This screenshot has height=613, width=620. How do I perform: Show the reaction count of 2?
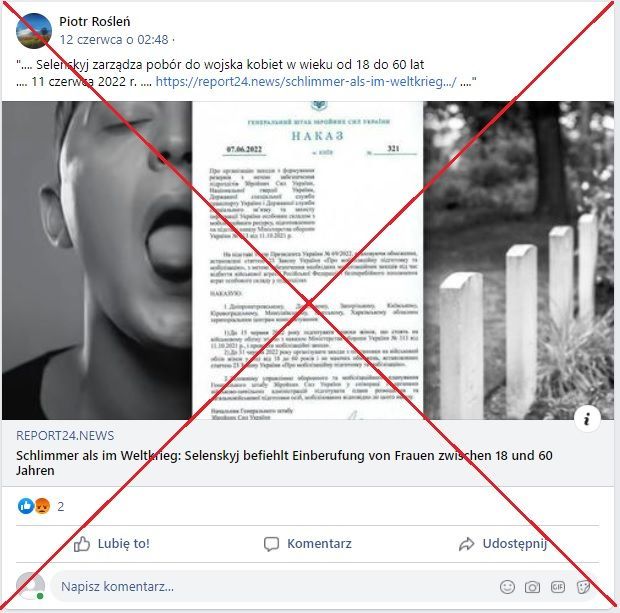tap(60, 506)
